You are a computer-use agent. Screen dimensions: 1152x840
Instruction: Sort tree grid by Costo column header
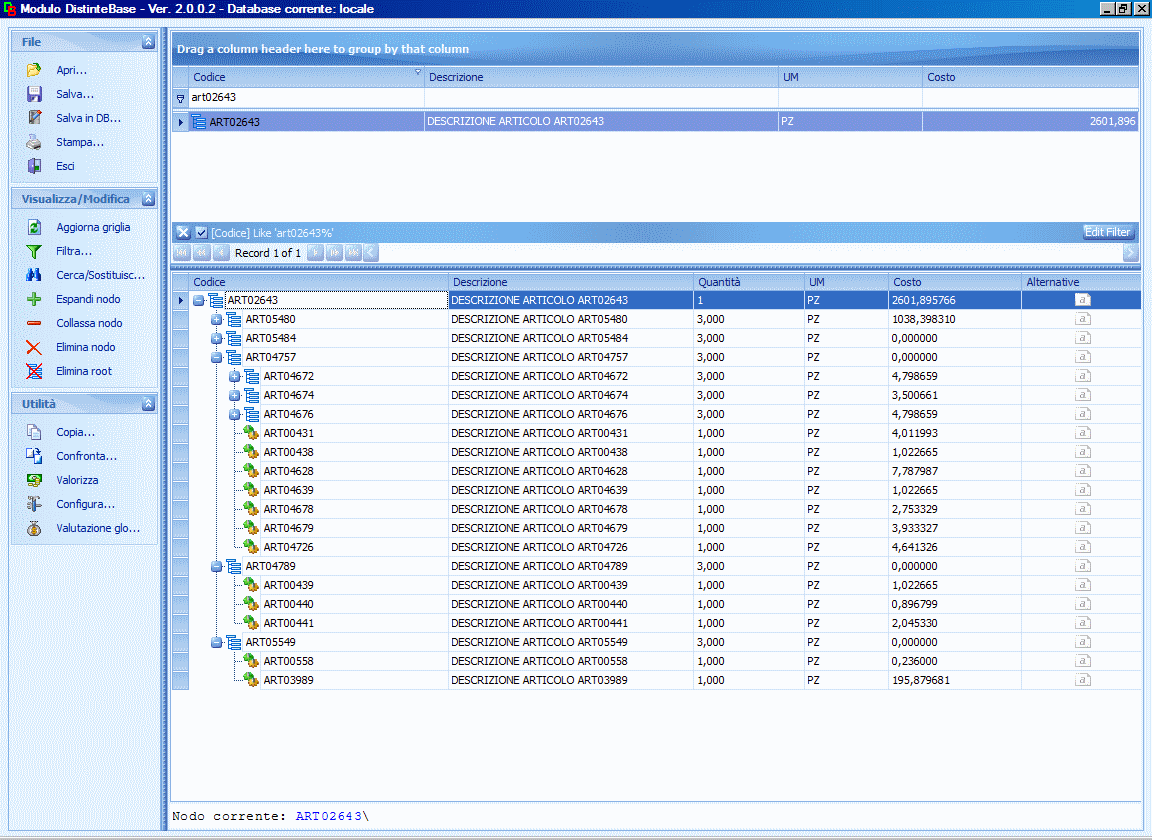pyautogui.click(x=954, y=282)
